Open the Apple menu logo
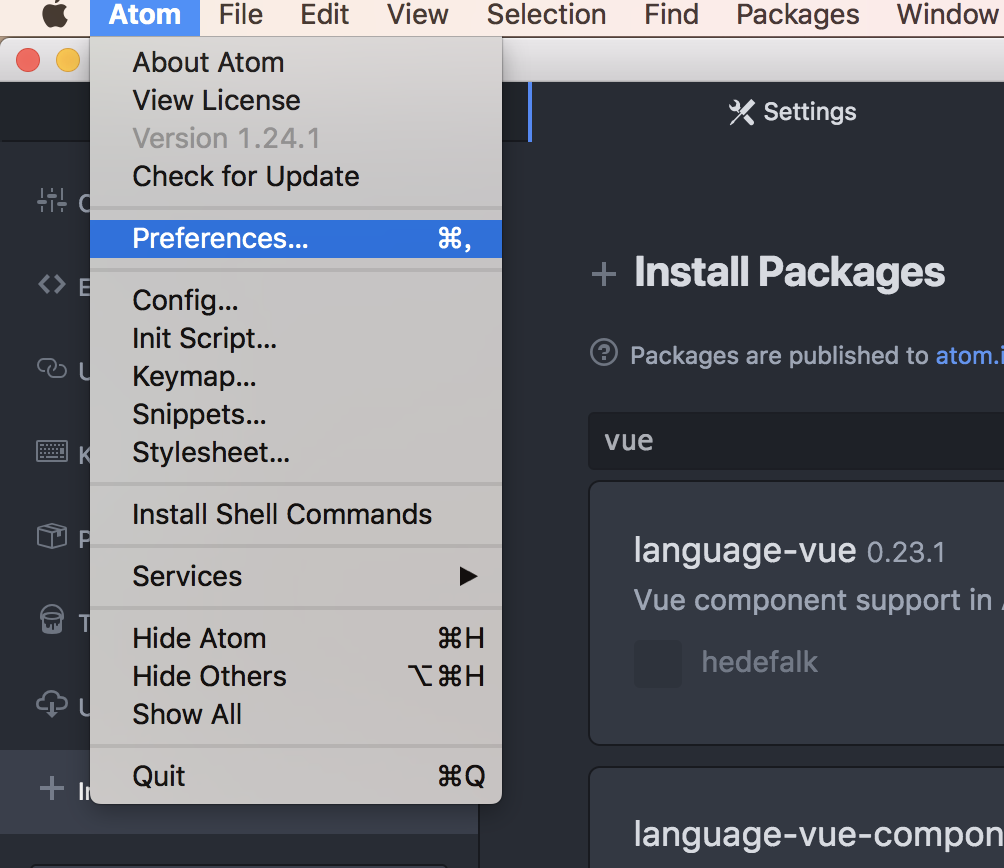Screen dimensions: 1004x868 click(x=54, y=15)
